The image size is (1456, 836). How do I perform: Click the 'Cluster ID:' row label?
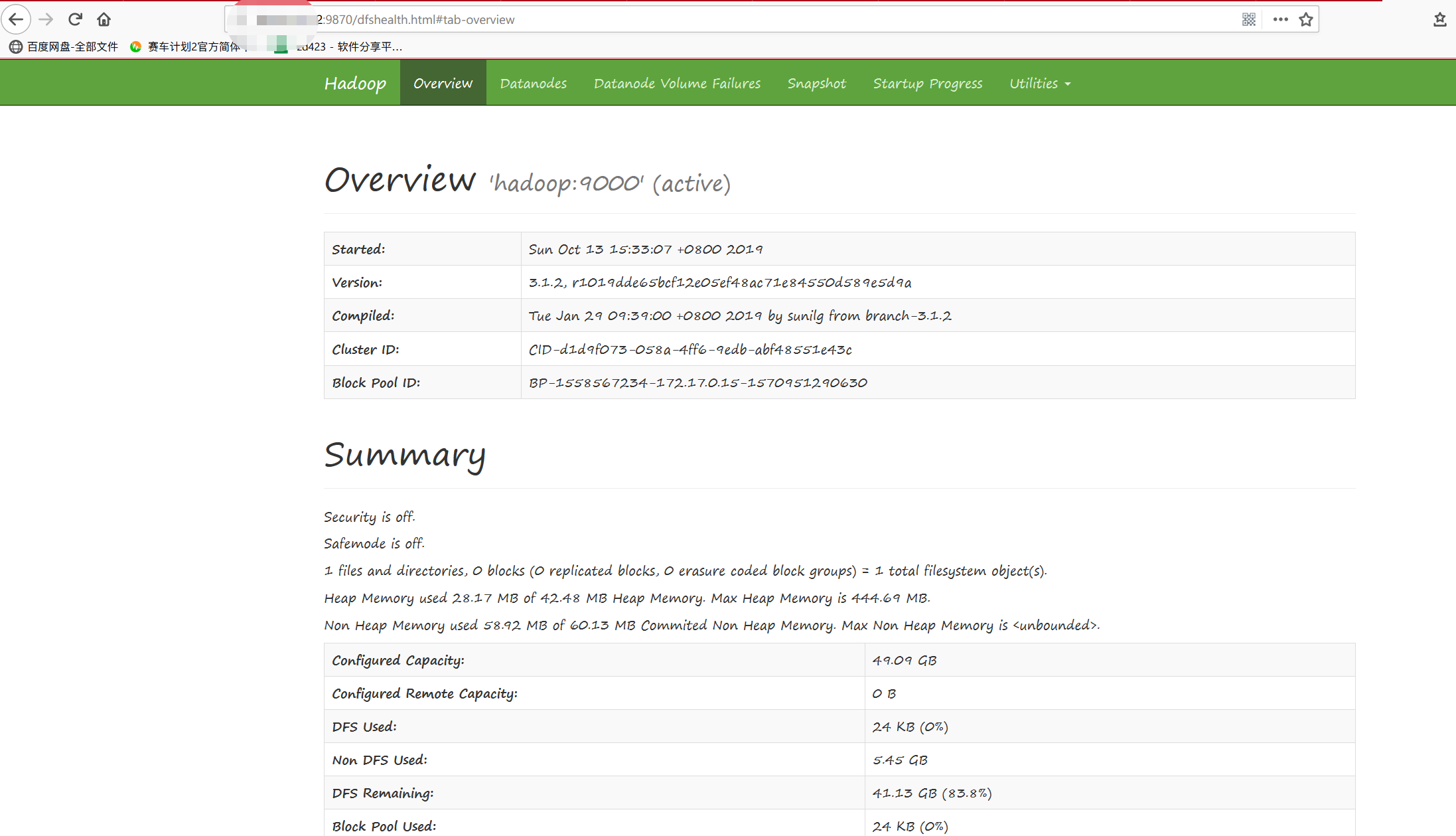pyautogui.click(x=365, y=349)
